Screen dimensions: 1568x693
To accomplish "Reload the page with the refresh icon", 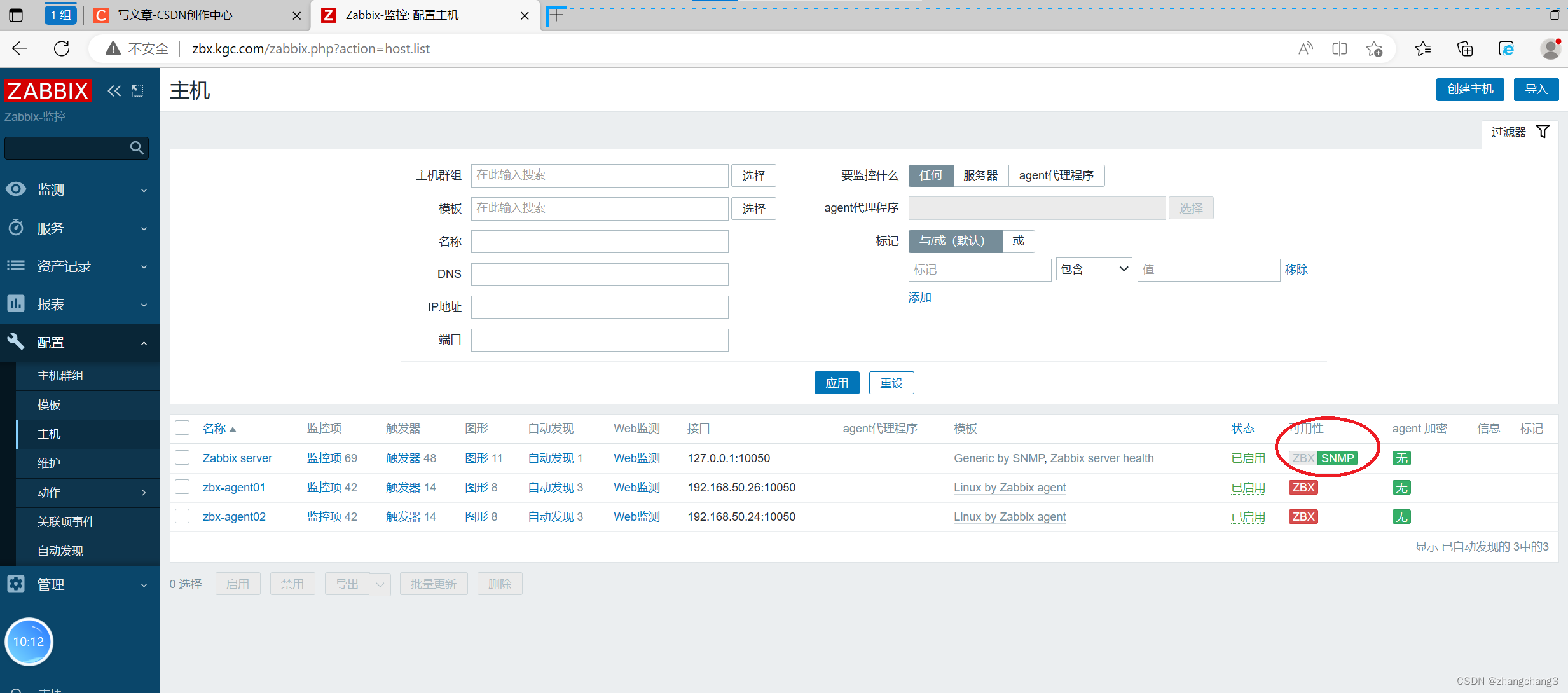I will point(62,48).
